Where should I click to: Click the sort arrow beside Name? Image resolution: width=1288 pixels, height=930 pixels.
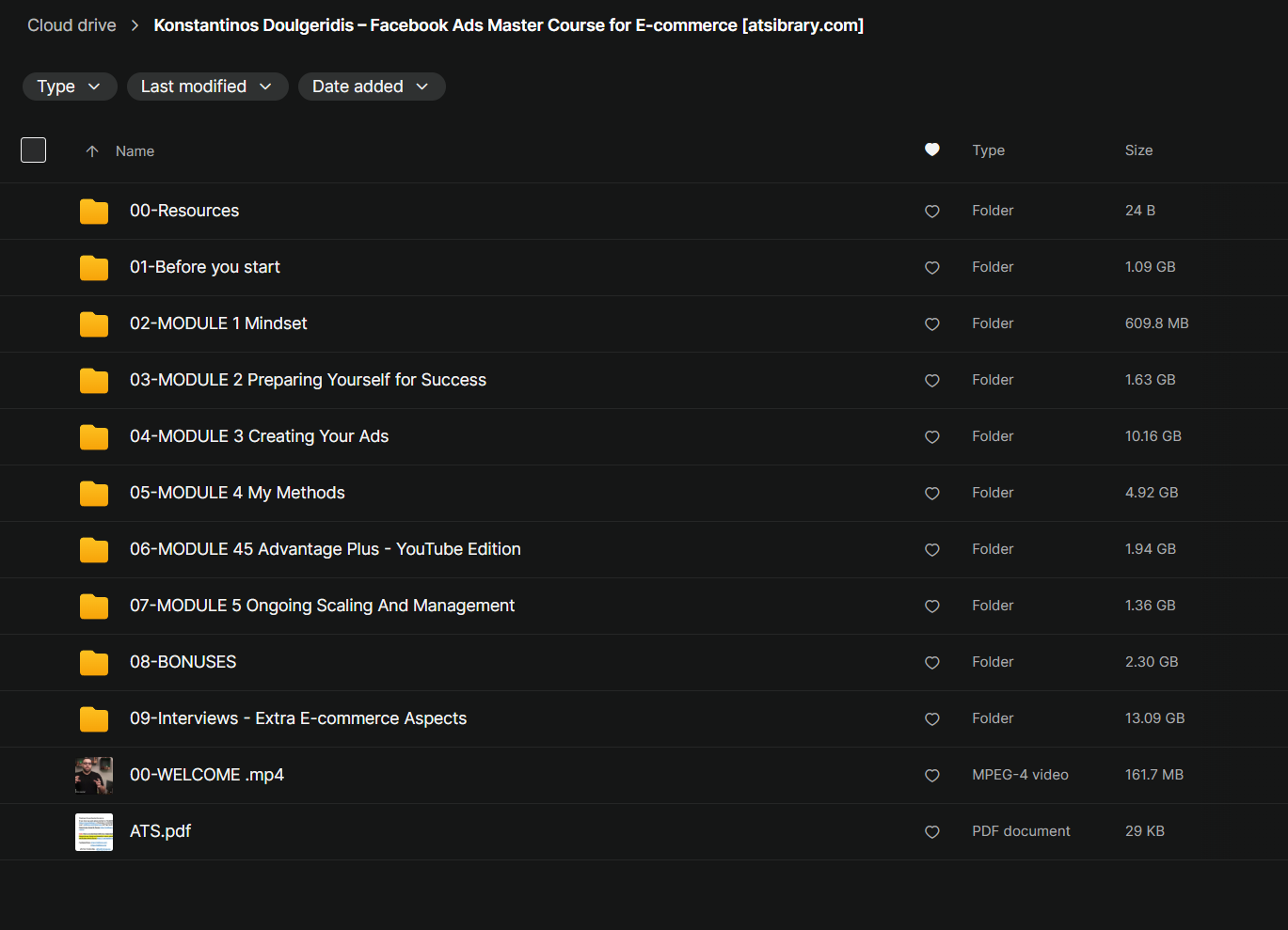(x=92, y=151)
